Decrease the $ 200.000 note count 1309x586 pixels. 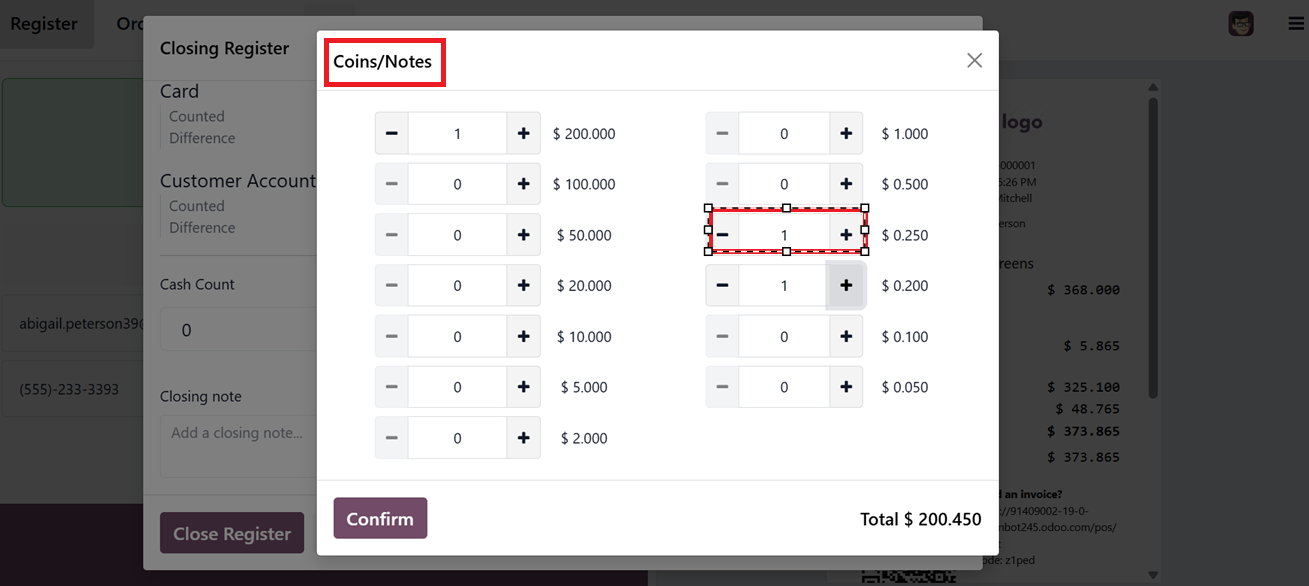pyautogui.click(x=391, y=133)
